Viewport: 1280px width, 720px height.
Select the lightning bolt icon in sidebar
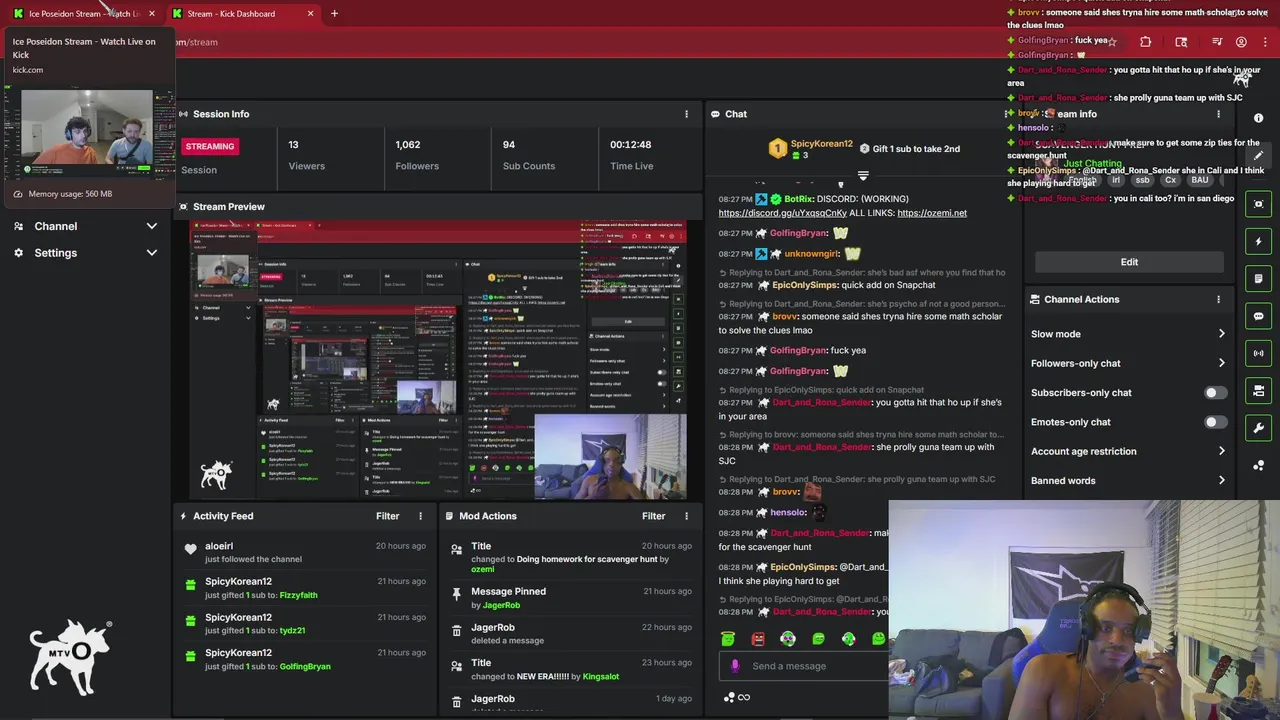[1258, 241]
